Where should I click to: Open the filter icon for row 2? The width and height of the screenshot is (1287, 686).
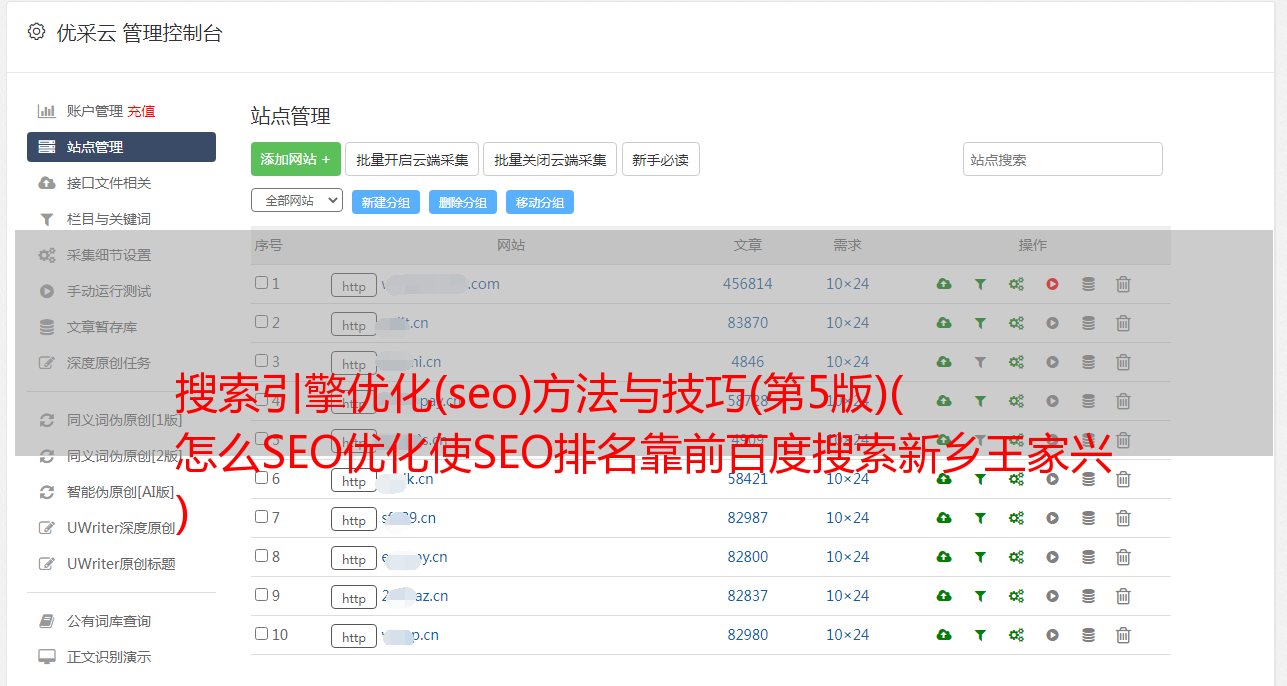click(x=980, y=323)
